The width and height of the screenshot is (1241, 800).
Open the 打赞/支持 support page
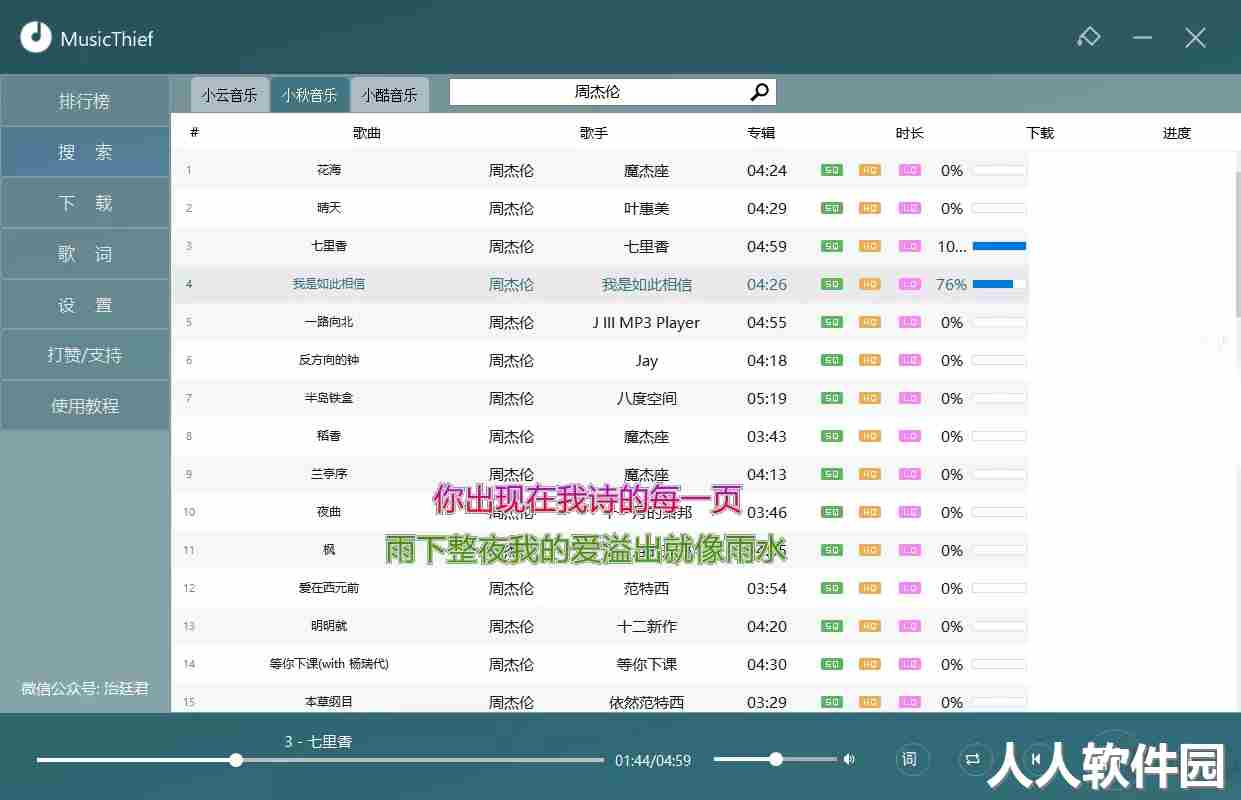coord(85,355)
